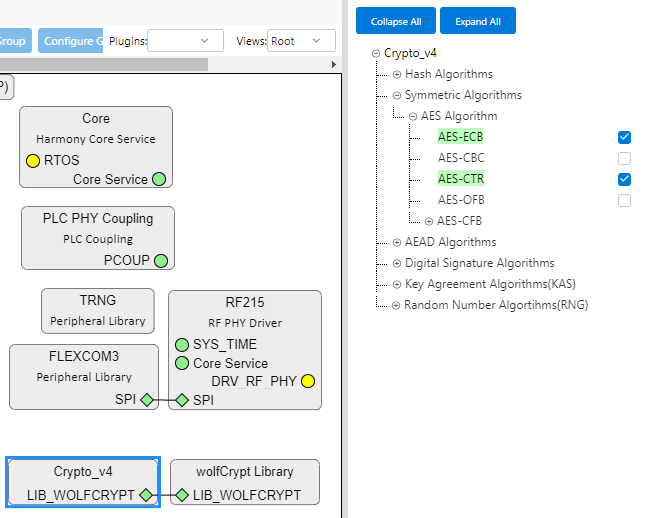Click the SPI diamond on FLEXCOM3
The image size is (667, 518).
pos(146,400)
